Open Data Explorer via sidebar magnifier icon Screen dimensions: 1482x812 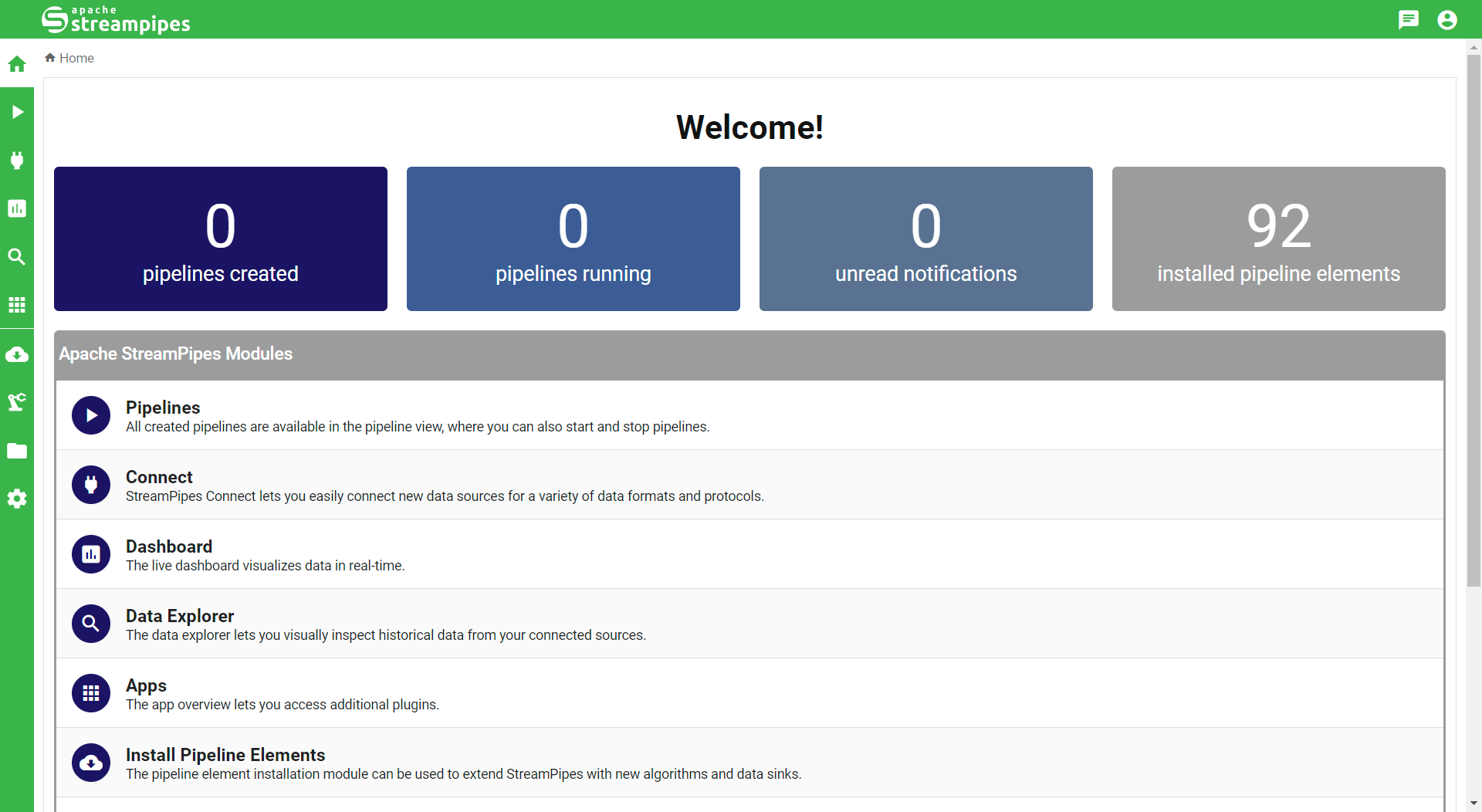[17, 256]
